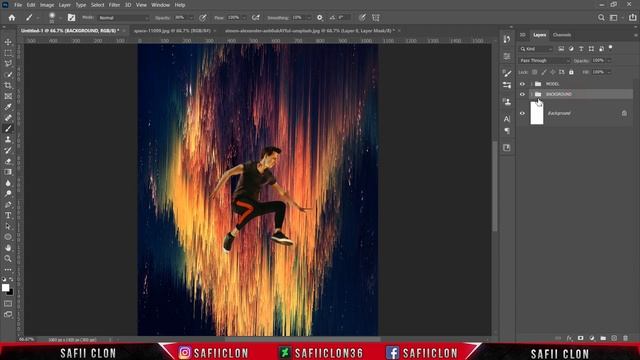640x360 pixels.
Task: Select the Horizontal Type tool
Action: coord(8,215)
